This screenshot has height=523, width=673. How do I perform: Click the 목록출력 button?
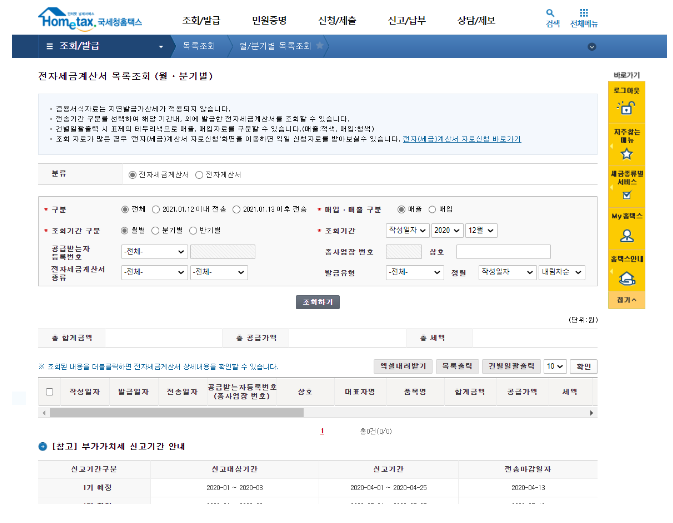[457, 366]
